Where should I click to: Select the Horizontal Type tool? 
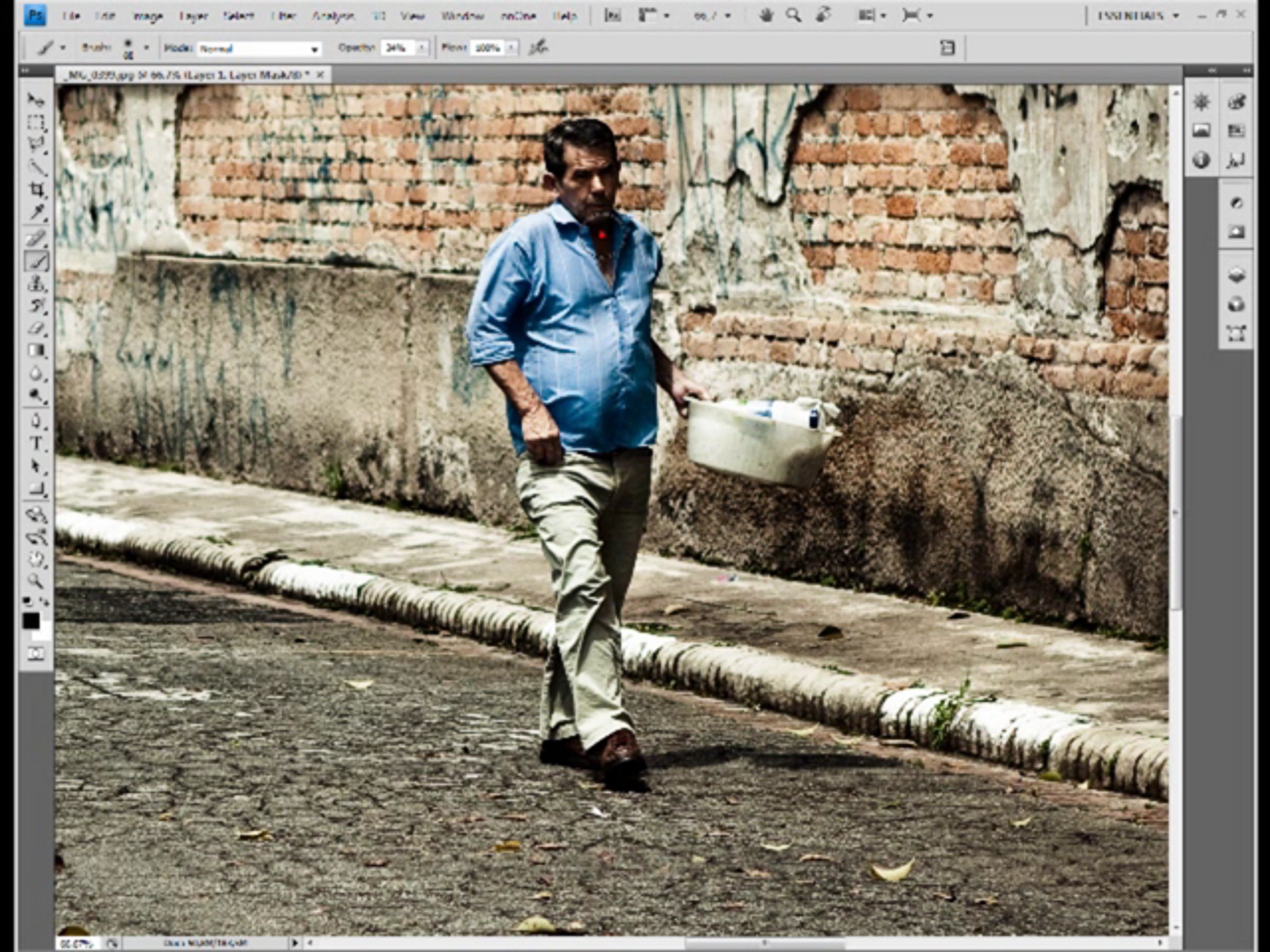(37, 444)
